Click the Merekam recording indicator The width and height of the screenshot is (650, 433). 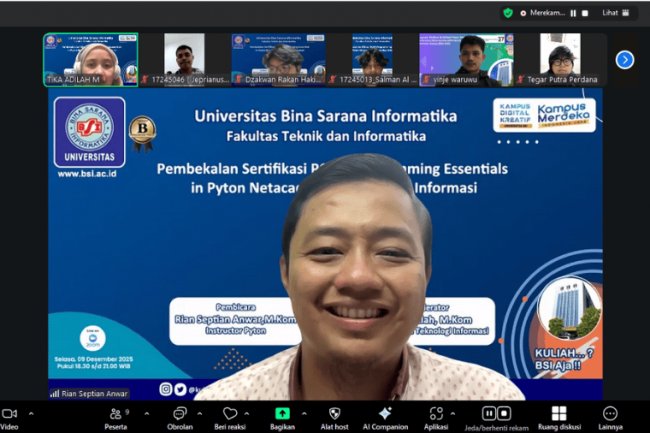pos(543,13)
